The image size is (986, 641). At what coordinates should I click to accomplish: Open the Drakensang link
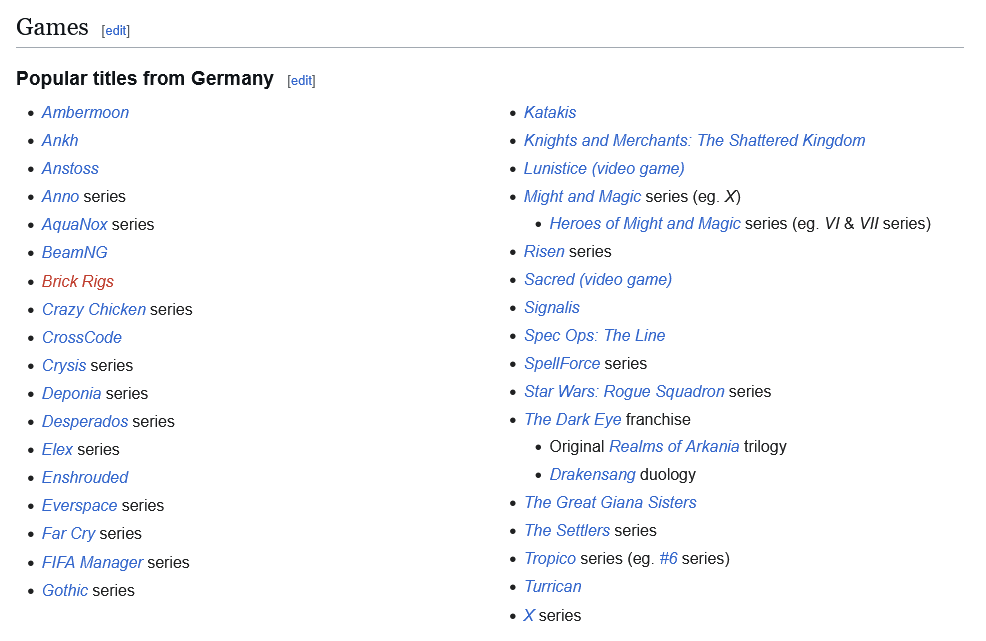click(593, 474)
